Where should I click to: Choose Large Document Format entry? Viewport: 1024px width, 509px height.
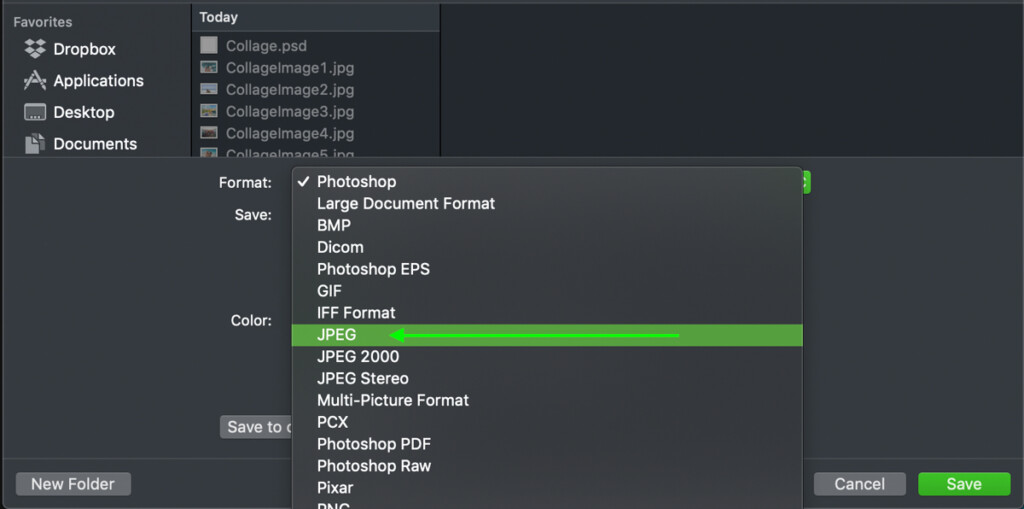(547, 203)
